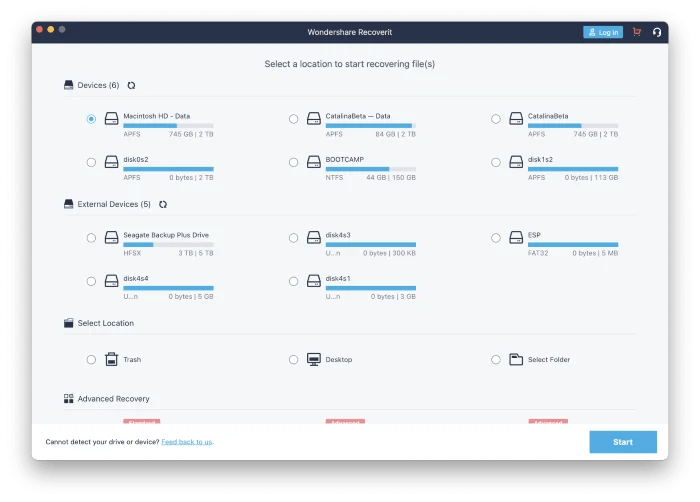Click the disk0s2 drive icon
Viewport: 700px width, 502px height.
pyautogui.click(x=111, y=162)
